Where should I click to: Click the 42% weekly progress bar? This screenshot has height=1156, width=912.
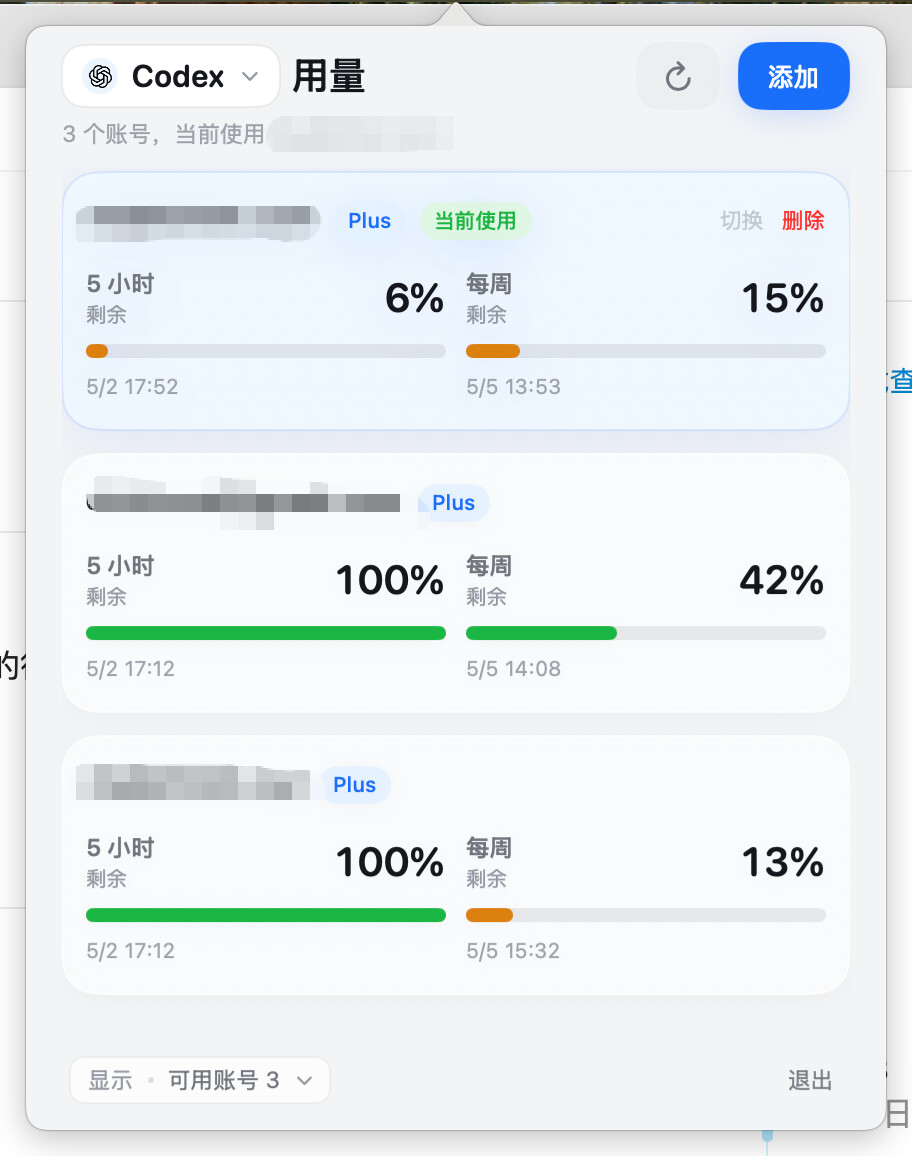(645, 633)
